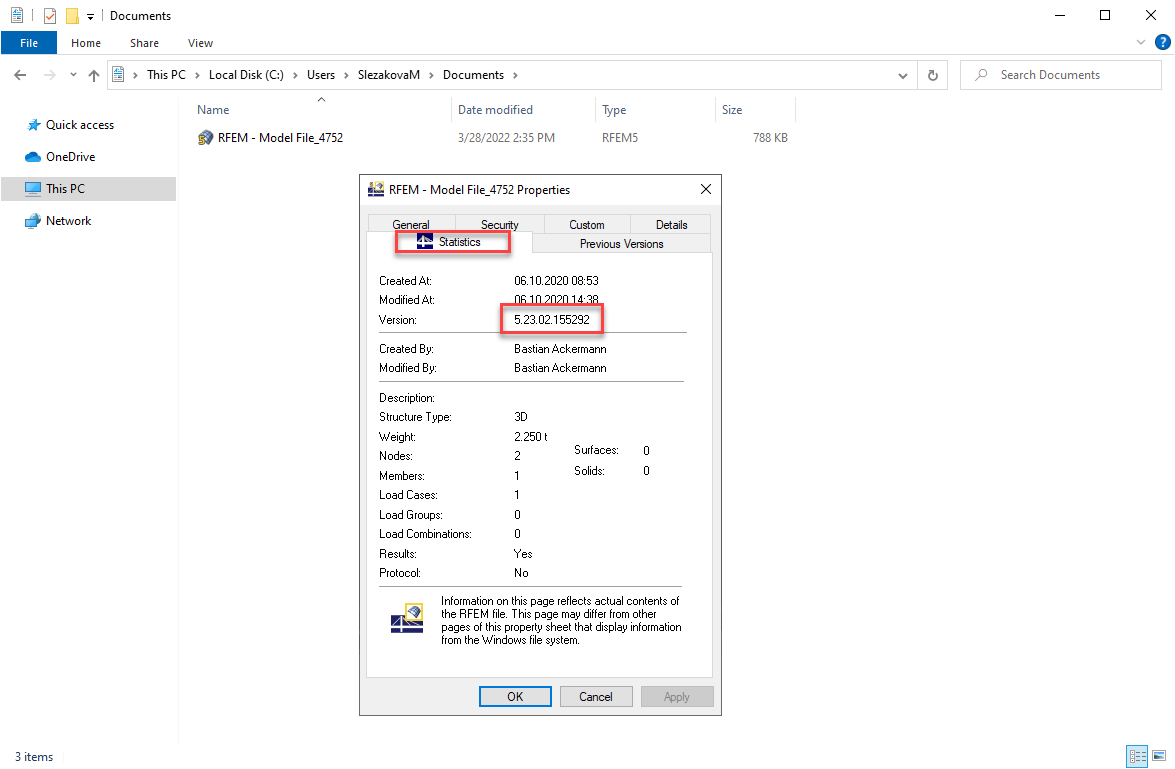1175x769 pixels.
Task: Click the checkmark document icon in Quick Access Toolbar
Action: pos(48,14)
